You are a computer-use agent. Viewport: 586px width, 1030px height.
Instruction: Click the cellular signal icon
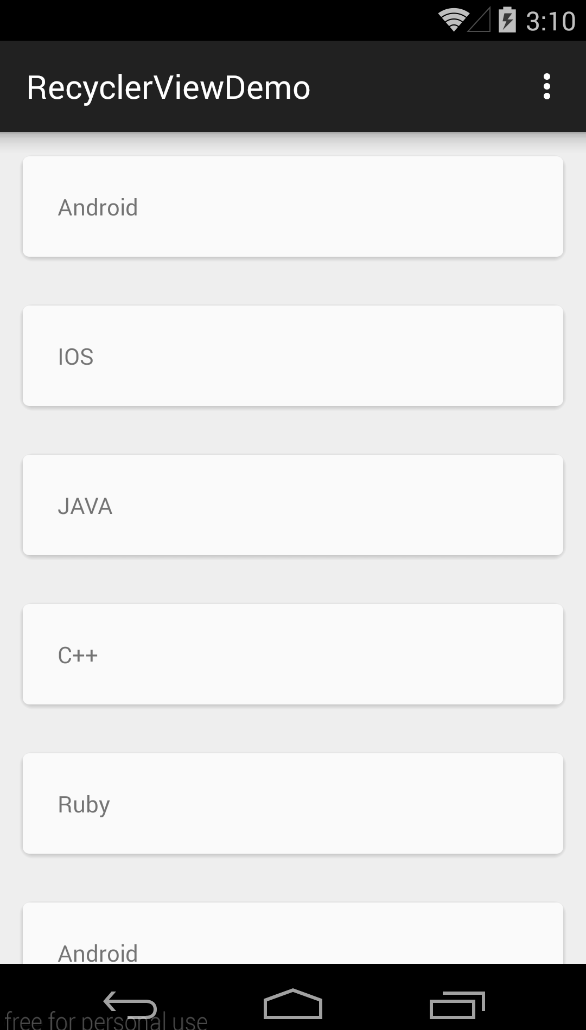pyautogui.click(x=480, y=20)
